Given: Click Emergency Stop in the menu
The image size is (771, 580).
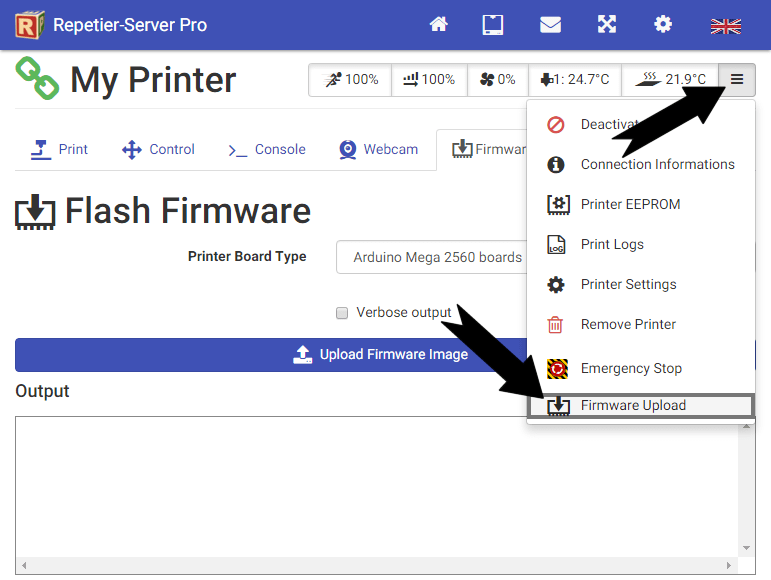Looking at the screenshot, I should pos(630,368).
